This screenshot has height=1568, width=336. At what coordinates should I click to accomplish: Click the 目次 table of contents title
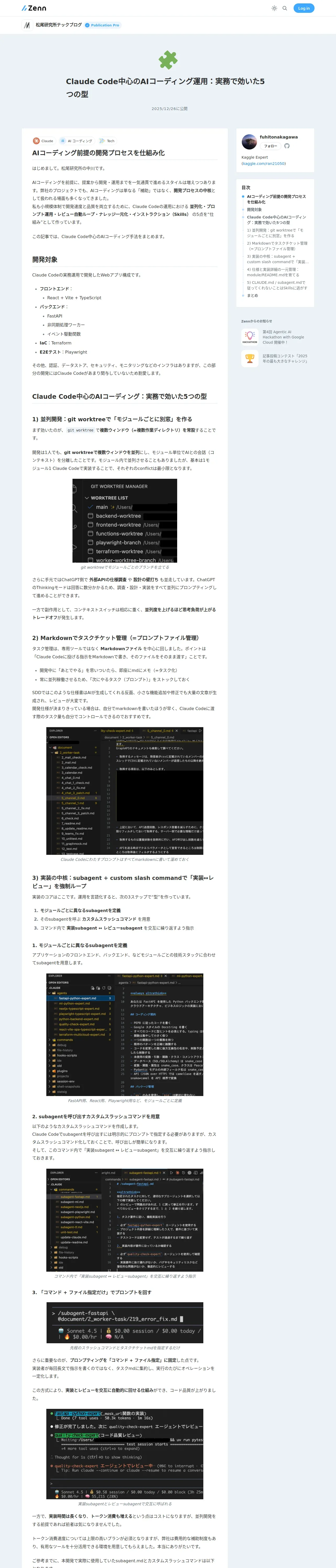point(246,187)
